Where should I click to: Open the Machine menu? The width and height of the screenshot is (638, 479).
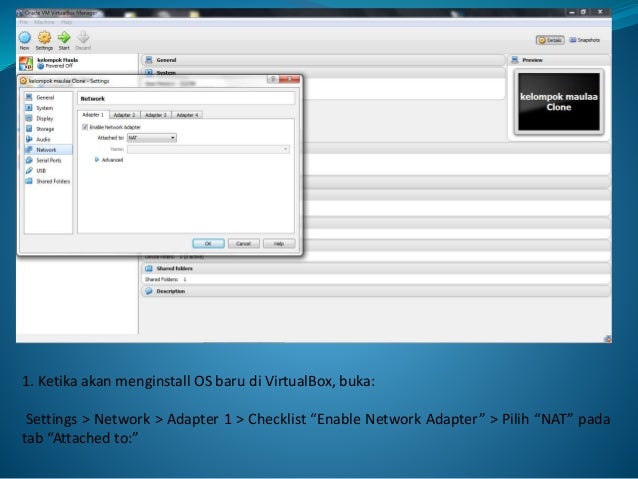click(44, 22)
